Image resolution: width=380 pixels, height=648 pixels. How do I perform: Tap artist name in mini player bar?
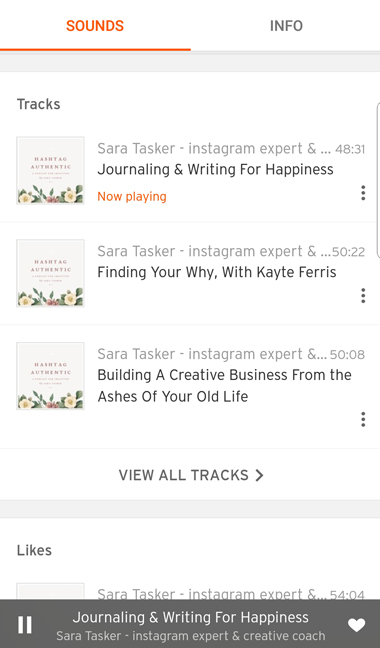[x=191, y=636]
